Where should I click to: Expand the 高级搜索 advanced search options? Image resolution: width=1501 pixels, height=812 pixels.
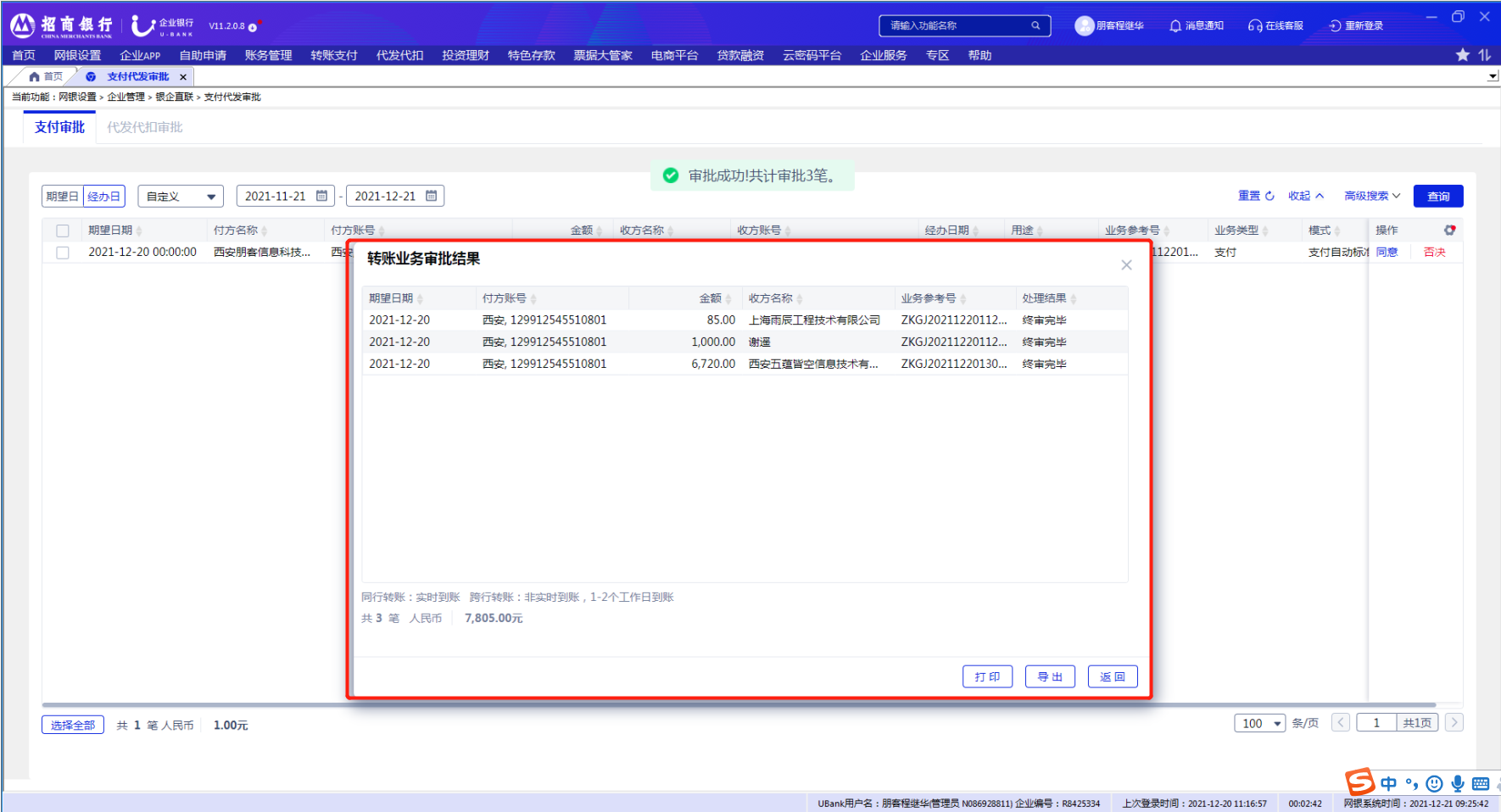(x=1371, y=196)
